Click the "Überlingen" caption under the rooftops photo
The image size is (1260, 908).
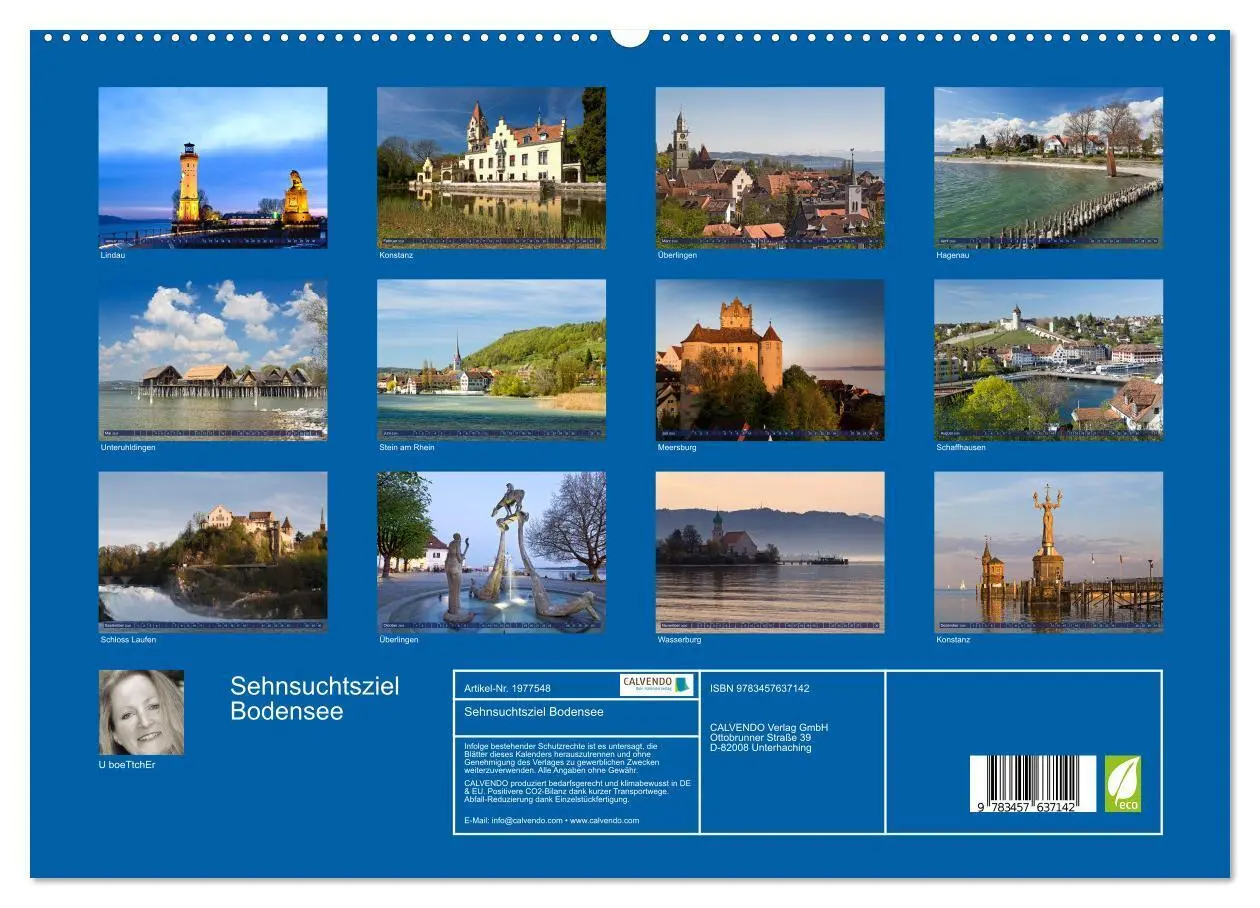coord(677,255)
